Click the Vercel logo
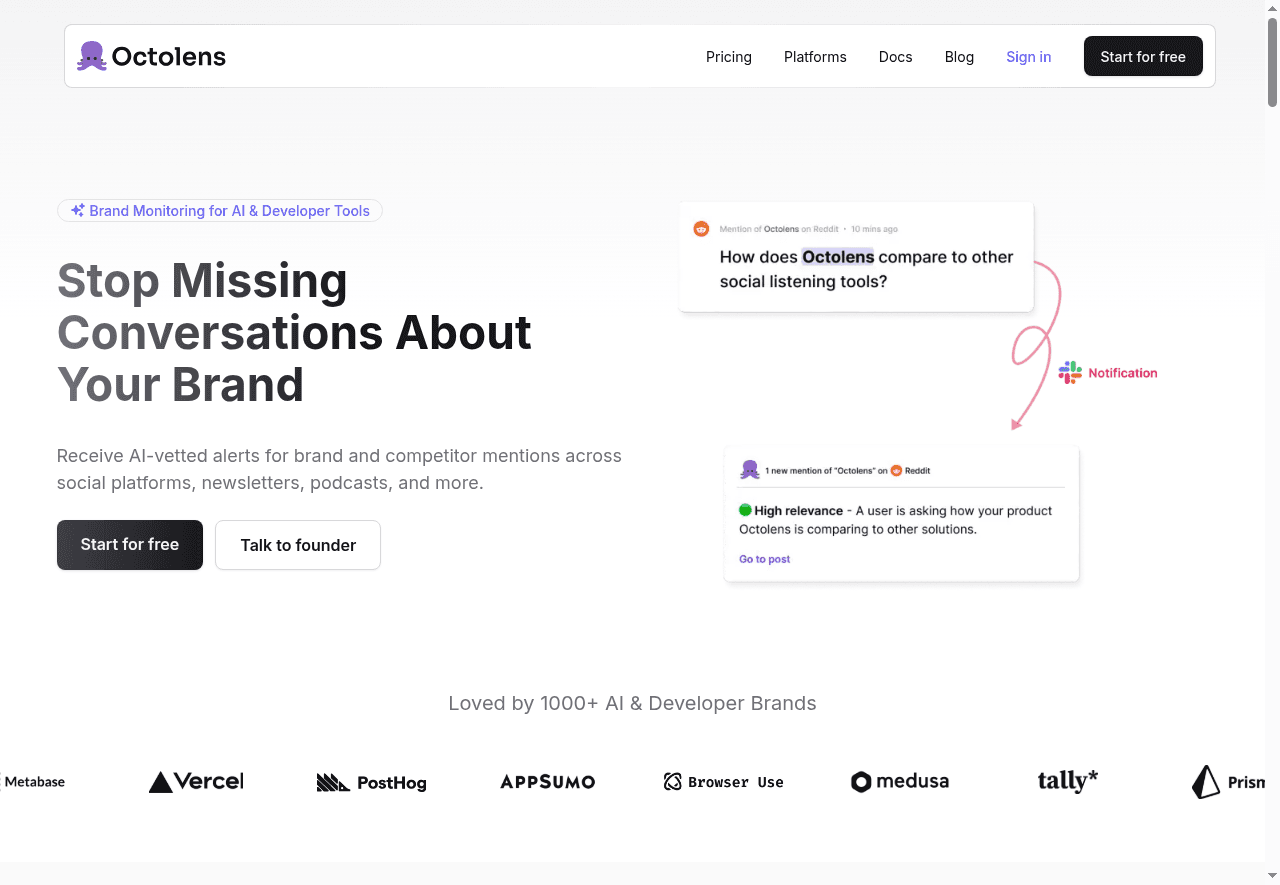The image size is (1280, 885). coord(196,782)
